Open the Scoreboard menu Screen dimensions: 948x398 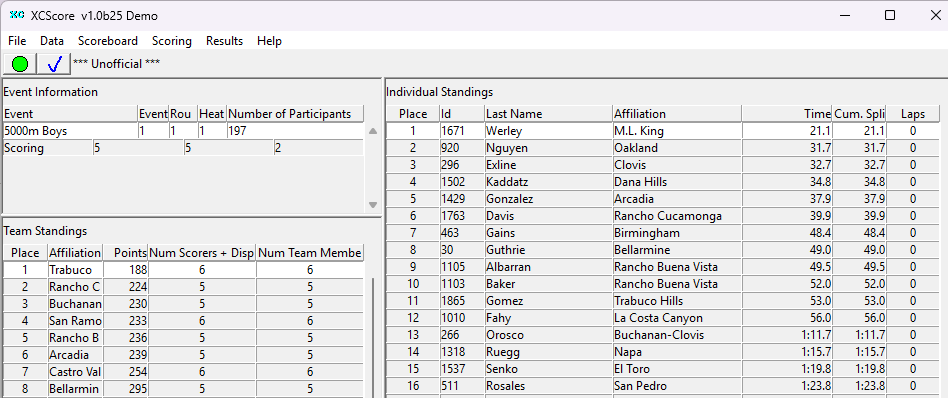pos(108,41)
